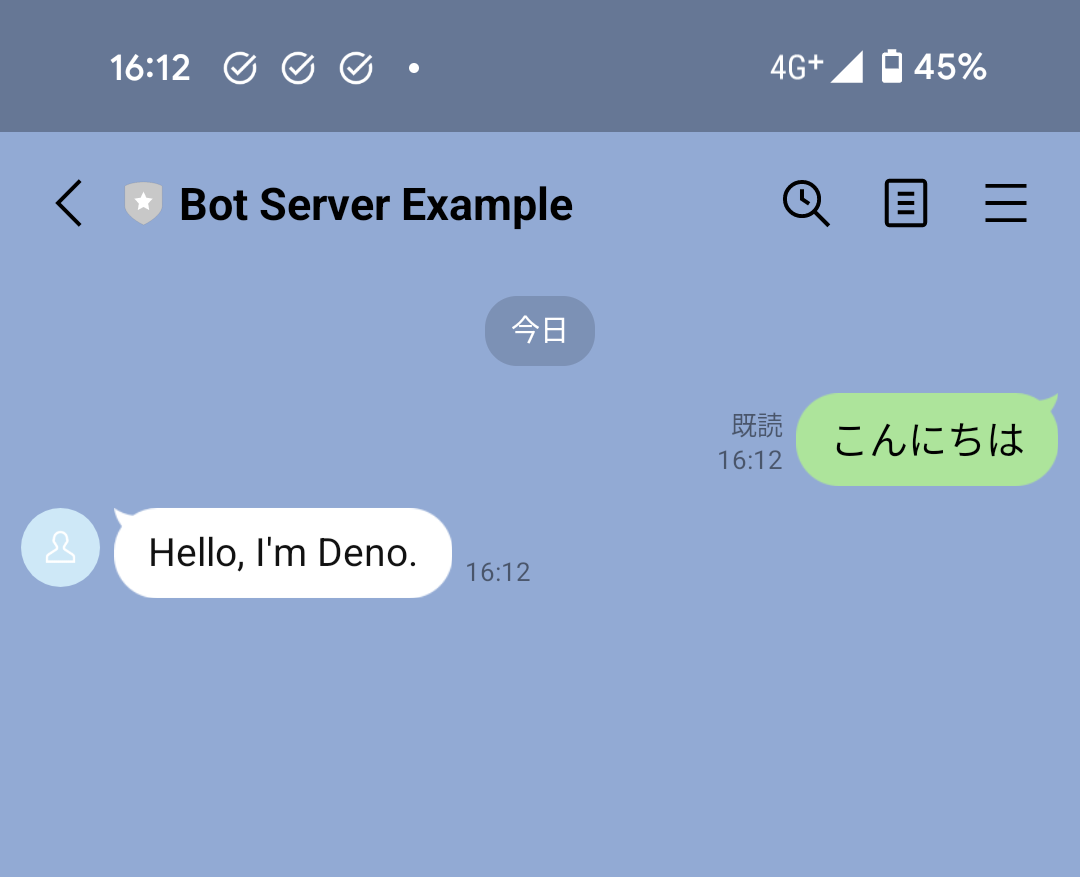Tap the 4G+ network indicator
This screenshot has width=1080, height=877.
pyautogui.click(x=794, y=67)
